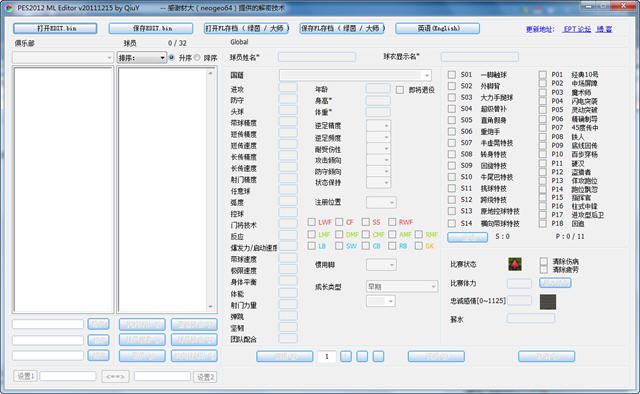Check the RMF position checkbox
The width and height of the screenshot is (640, 394).
418,234
